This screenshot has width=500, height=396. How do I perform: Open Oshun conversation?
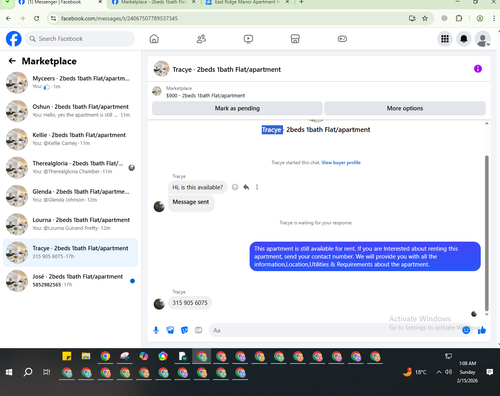coord(70,111)
